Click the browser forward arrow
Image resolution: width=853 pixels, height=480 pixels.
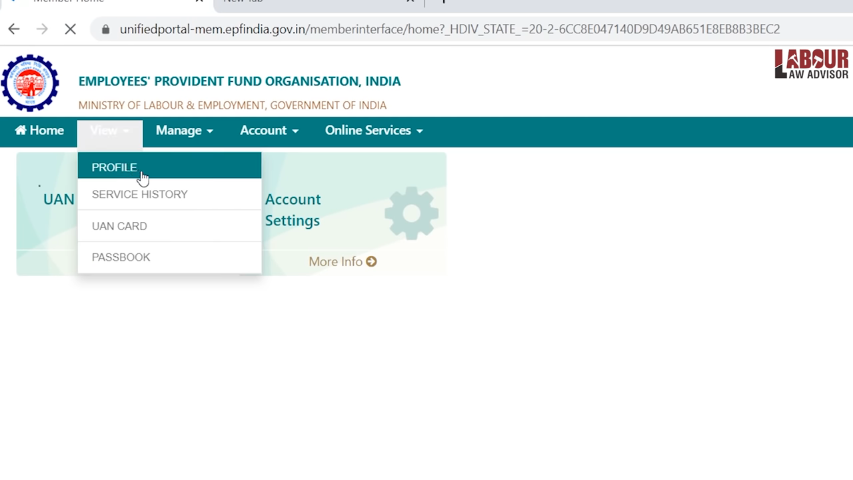[x=42, y=29]
